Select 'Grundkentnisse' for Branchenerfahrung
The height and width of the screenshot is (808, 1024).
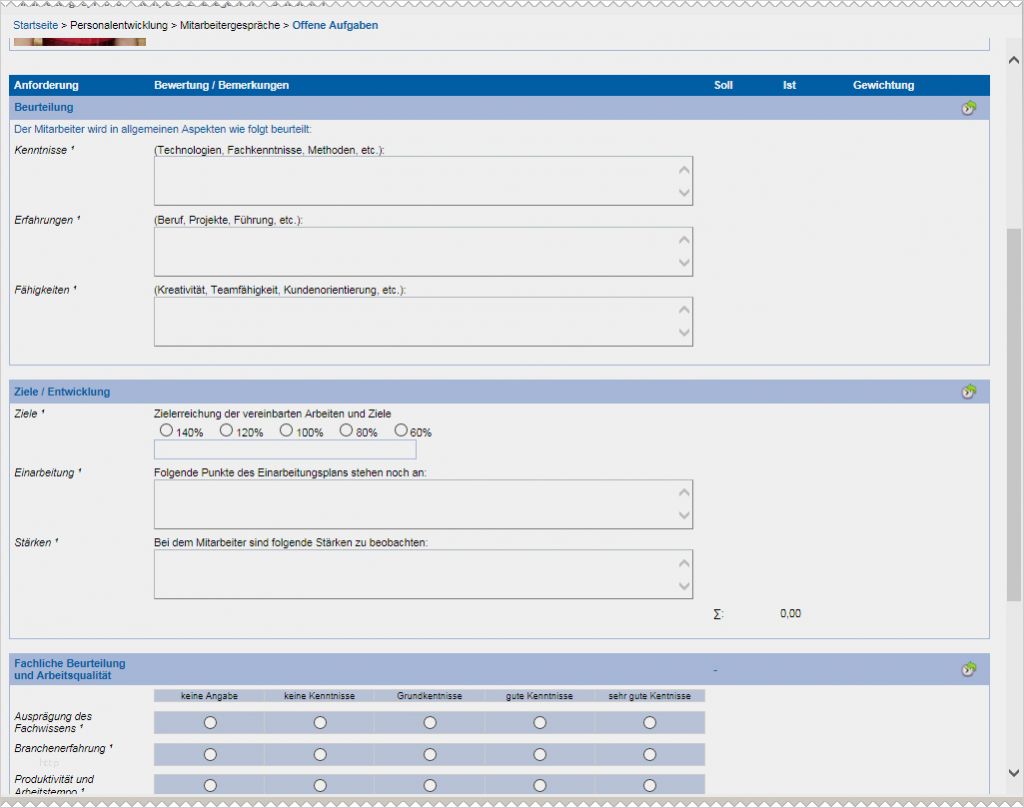click(x=430, y=754)
